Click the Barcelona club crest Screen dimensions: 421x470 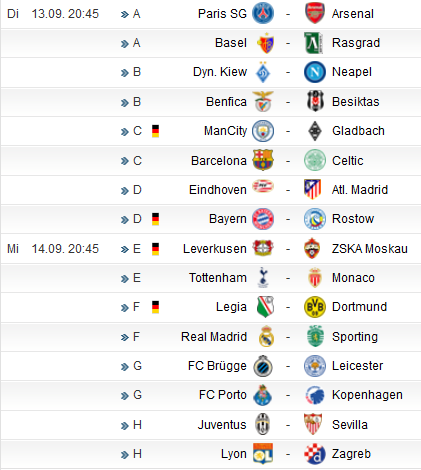[x=263, y=160]
